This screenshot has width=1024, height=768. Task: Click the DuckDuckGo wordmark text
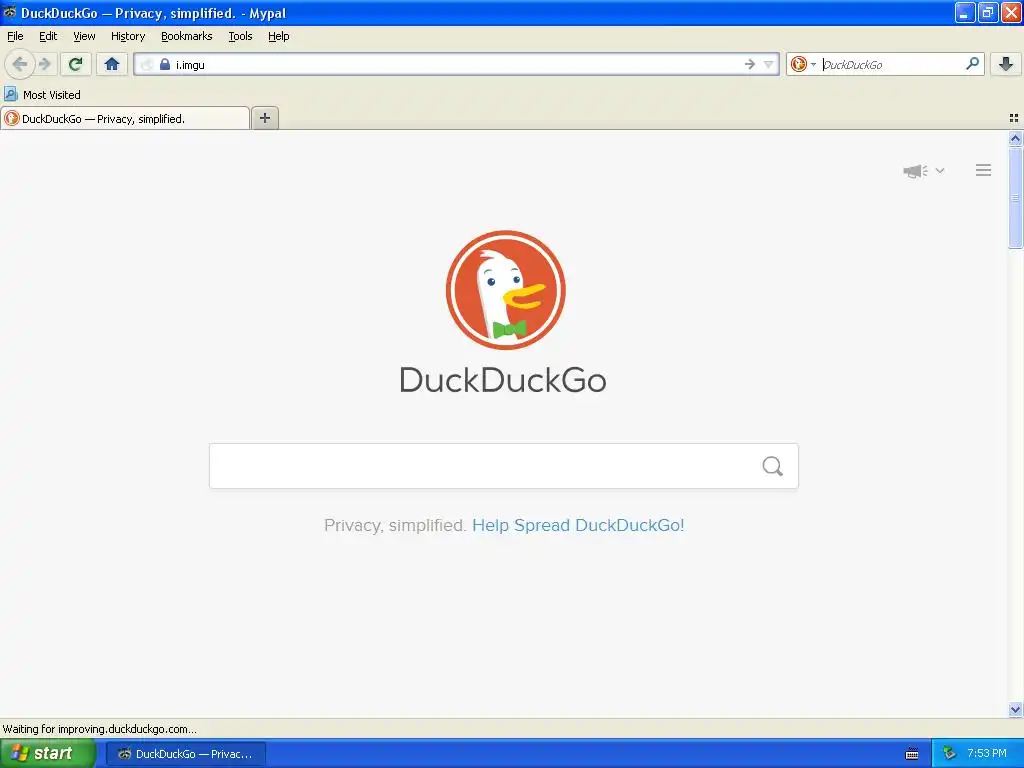503,380
